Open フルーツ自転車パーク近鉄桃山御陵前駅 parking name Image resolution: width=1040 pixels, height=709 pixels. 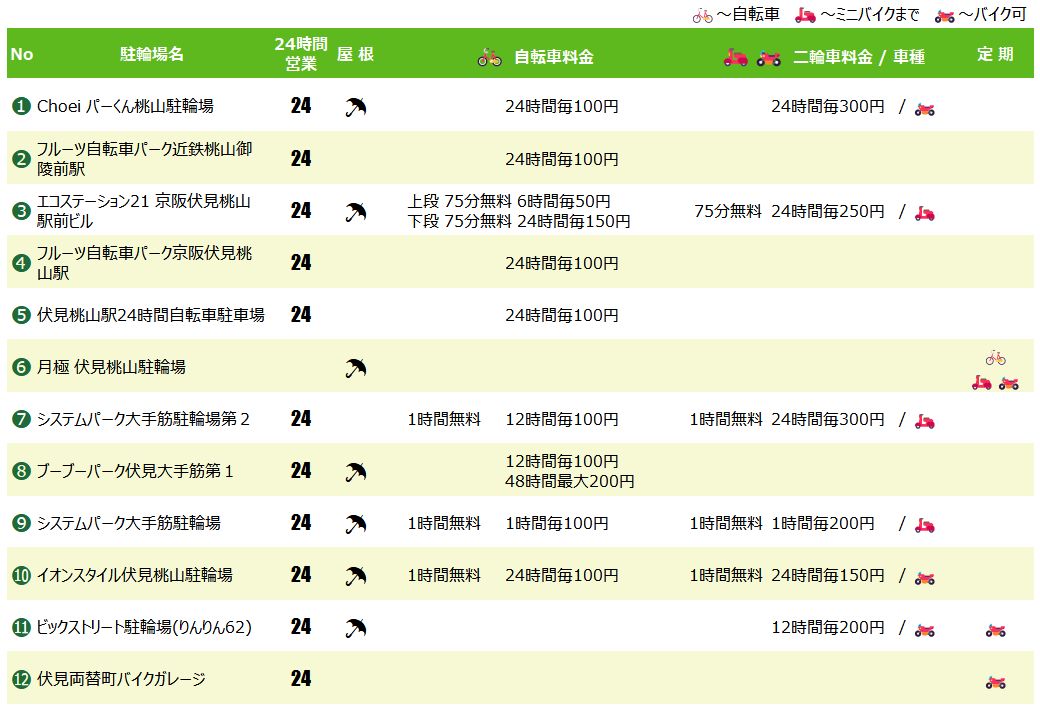coord(144,159)
